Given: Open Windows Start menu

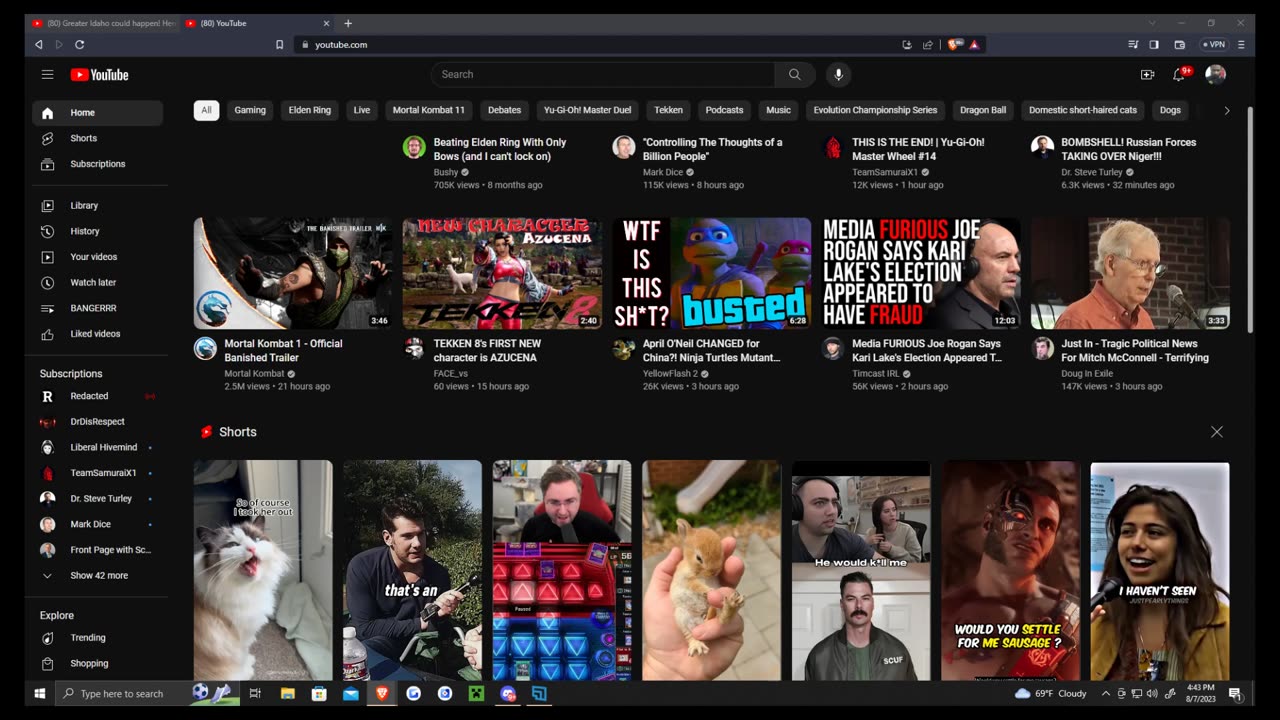Looking at the screenshot, I should point(40,693).
